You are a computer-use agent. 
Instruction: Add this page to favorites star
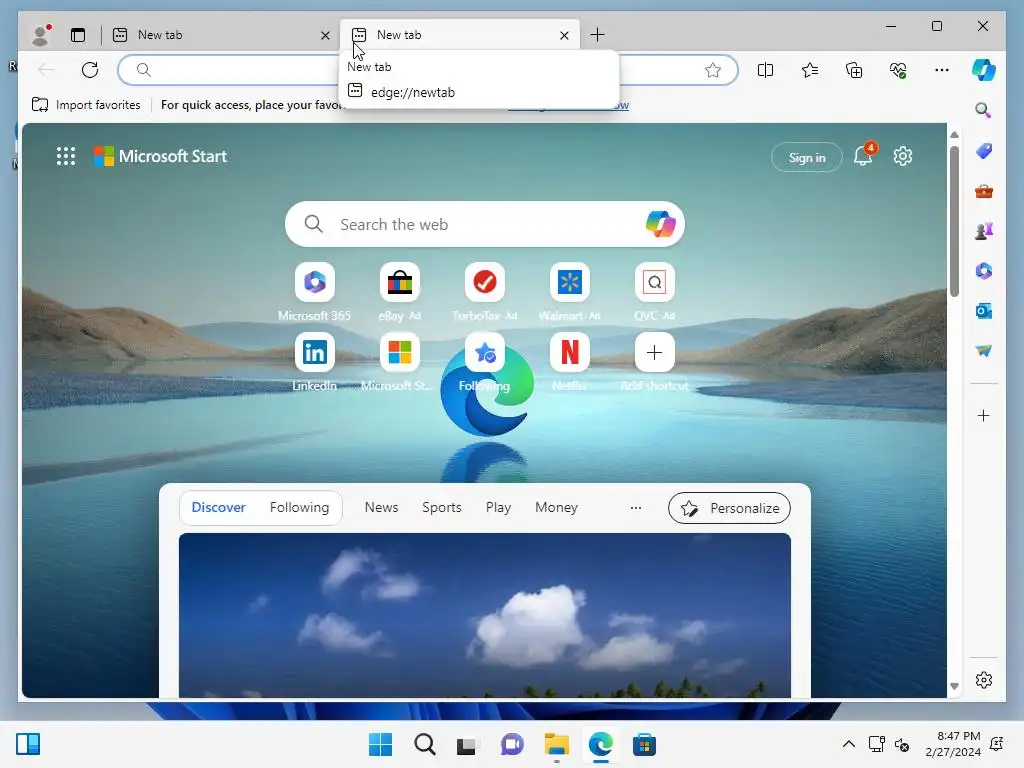point(713,70)
